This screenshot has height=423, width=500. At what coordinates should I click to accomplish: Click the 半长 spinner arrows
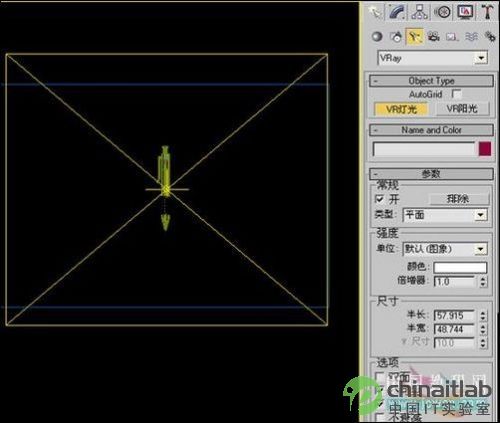[483, 315]
